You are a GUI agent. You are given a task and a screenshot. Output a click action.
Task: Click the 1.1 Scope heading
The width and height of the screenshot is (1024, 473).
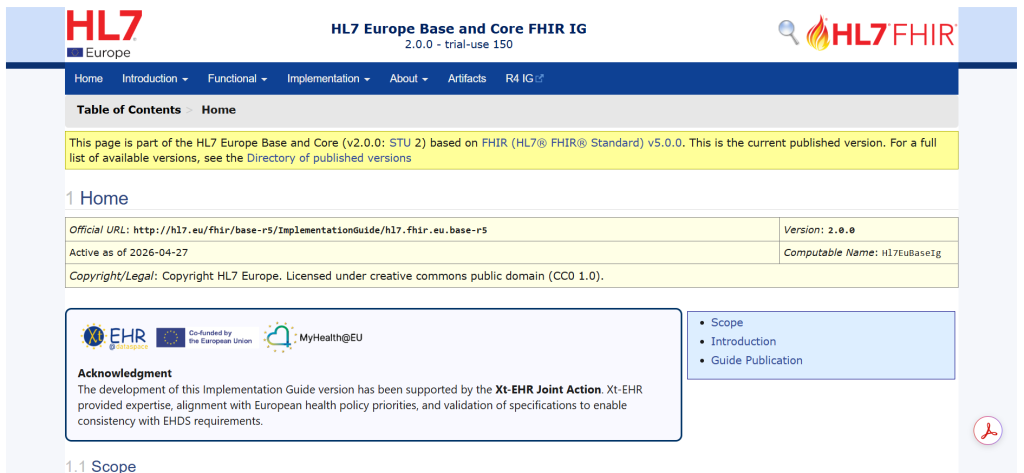(x=101, y=466)
